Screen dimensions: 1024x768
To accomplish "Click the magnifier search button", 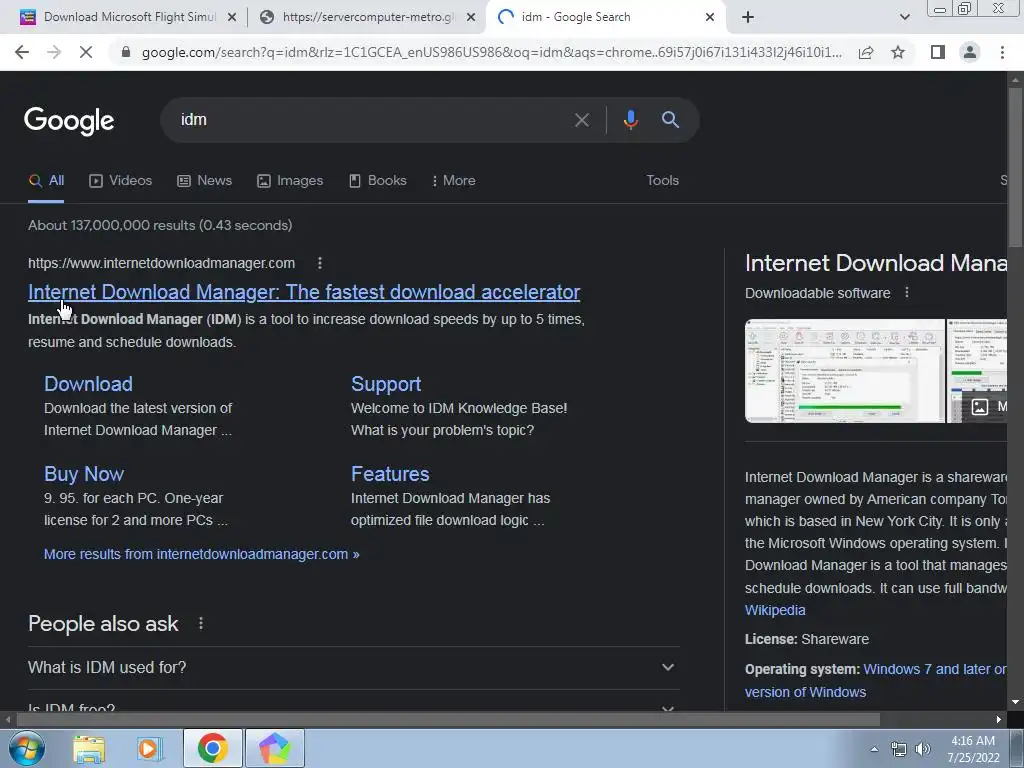I will (x=670, y=120).
